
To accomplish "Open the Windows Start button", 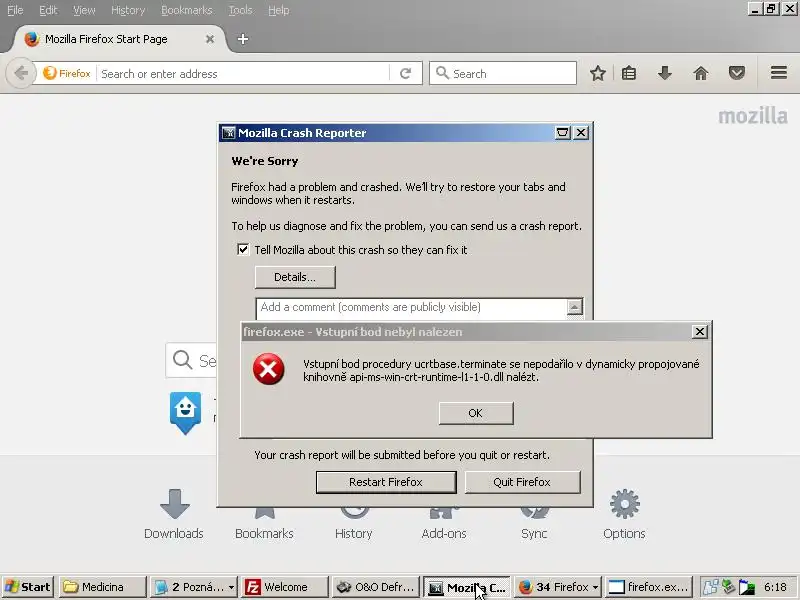I will (x=29, y=587).
